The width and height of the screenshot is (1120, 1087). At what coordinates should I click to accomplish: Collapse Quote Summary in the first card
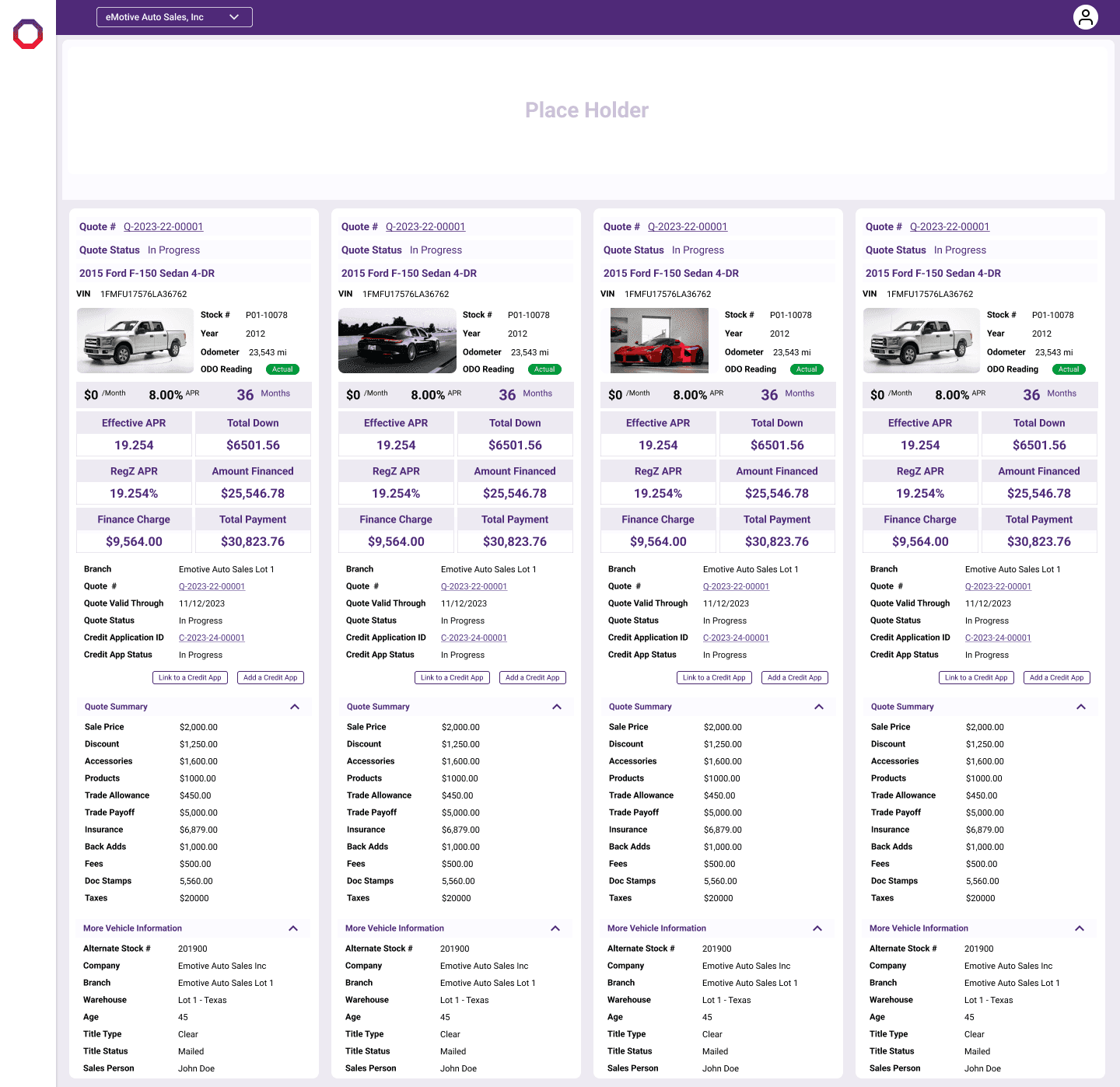pos(295,707)
